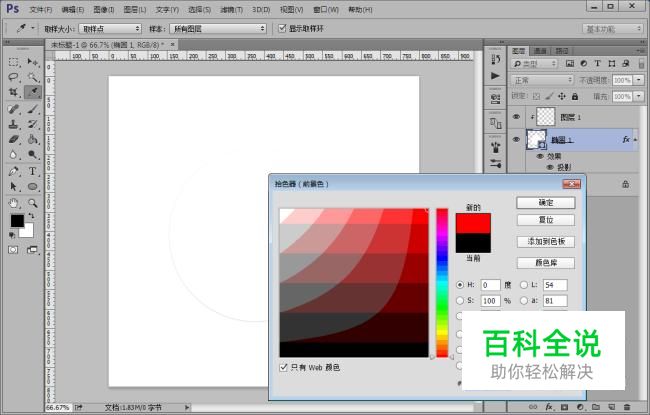Click 确定 in the color picker
Image resolution: width=650 pixels, height=415 pixels.
(x=546, y=203)
